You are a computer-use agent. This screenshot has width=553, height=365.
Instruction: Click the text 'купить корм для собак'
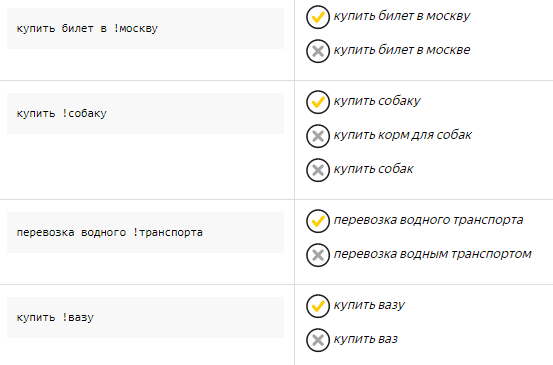point(403,135)
